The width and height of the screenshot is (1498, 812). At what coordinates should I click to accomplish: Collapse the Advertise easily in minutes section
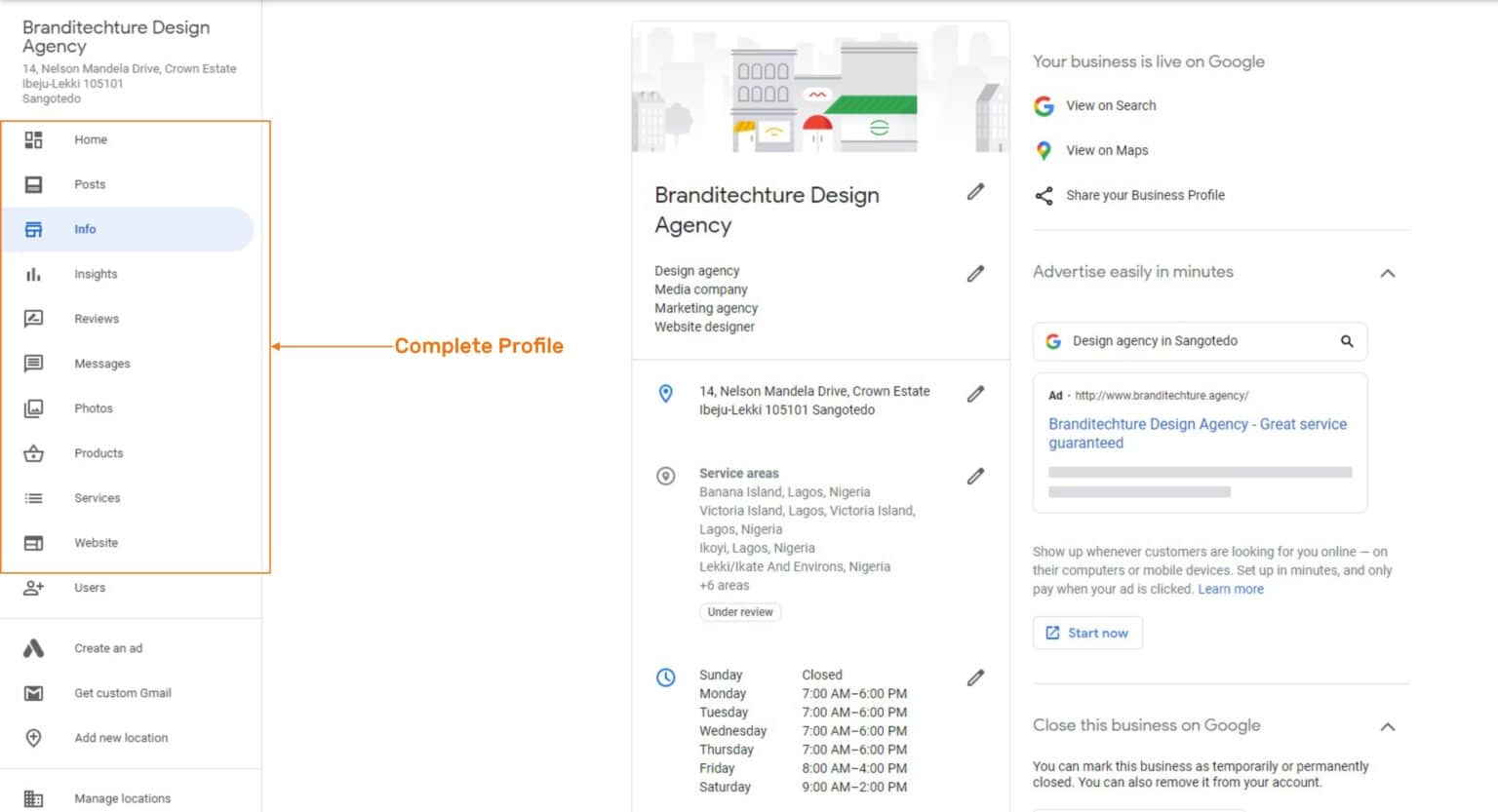click(x=1388, y=273)
